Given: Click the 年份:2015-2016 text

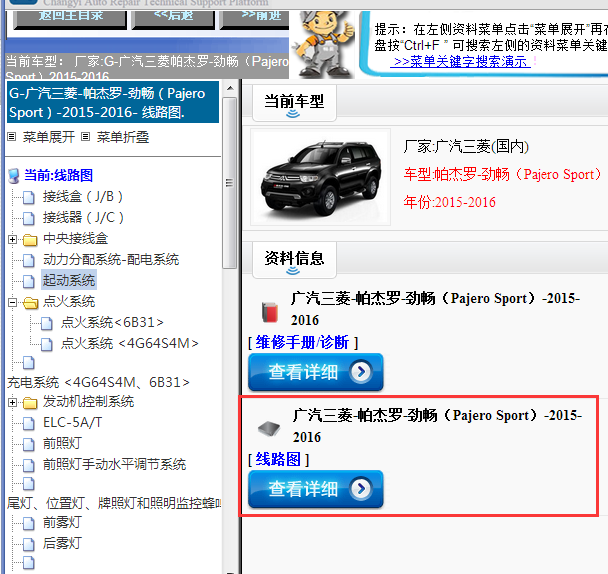Looking at the screenshot, I should click(x=449, y=202).
